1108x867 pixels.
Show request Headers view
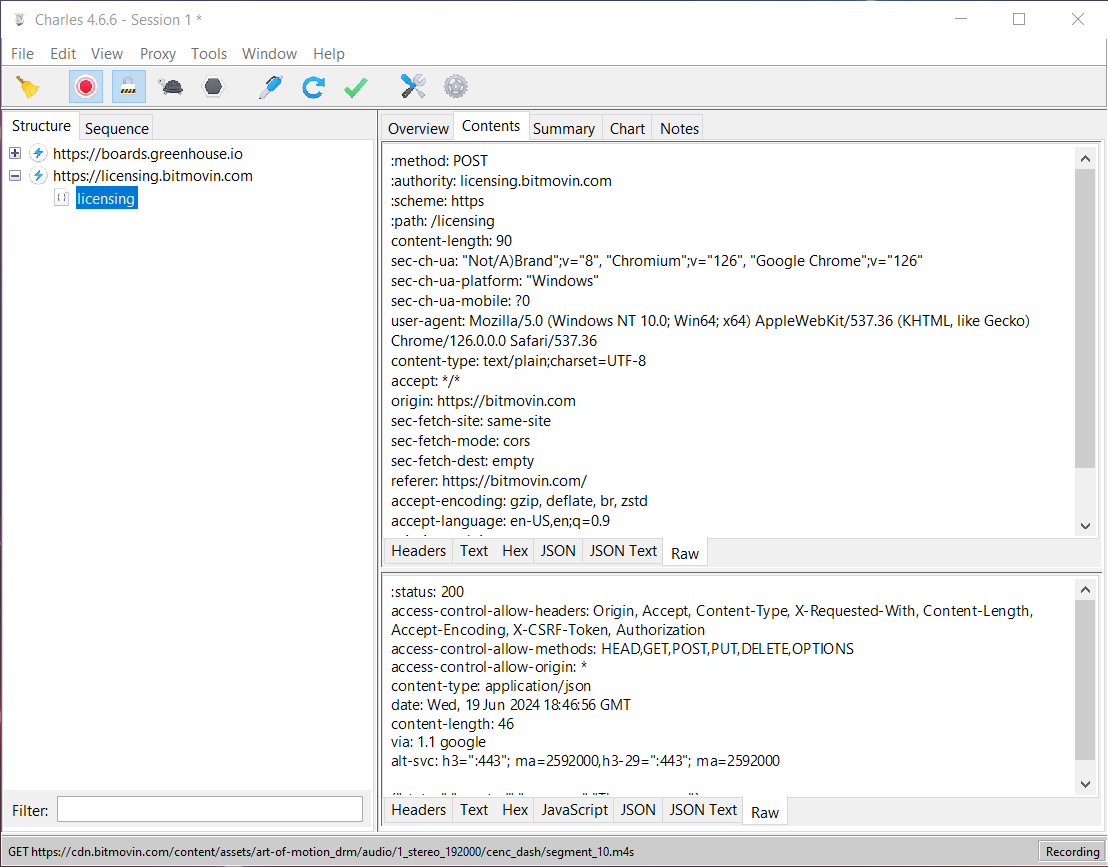click(x=418, y=550)
